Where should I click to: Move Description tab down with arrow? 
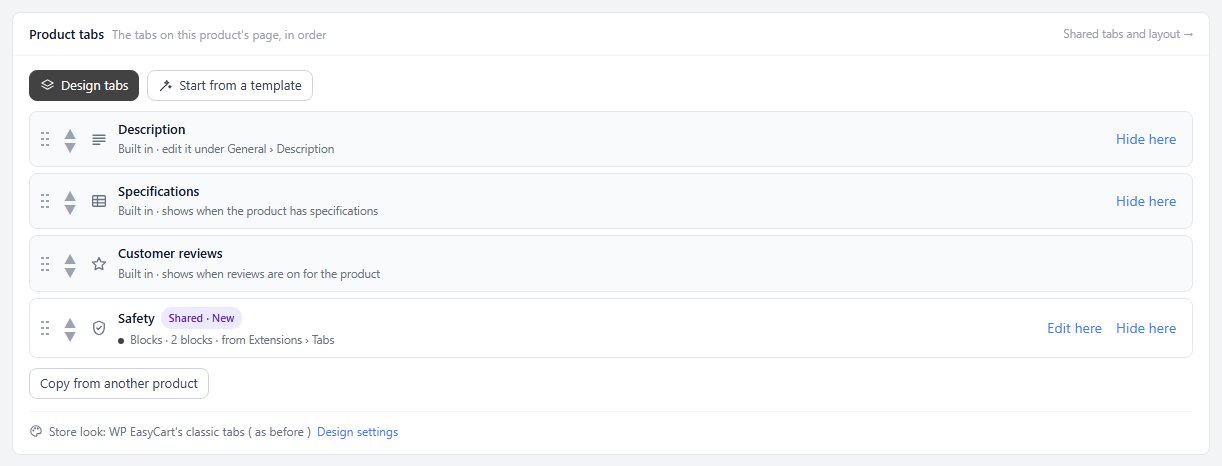click(70, 147)
